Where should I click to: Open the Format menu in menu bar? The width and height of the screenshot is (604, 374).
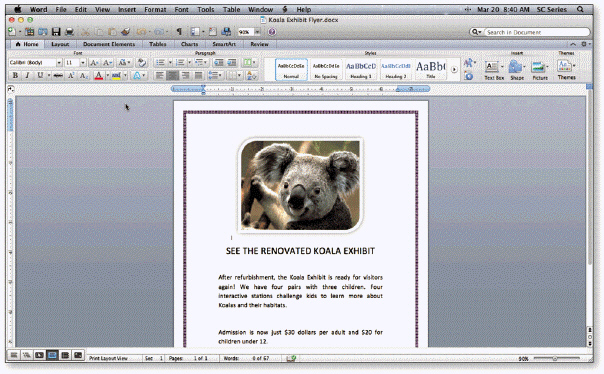pyautogui.click(x=155, y=9)
